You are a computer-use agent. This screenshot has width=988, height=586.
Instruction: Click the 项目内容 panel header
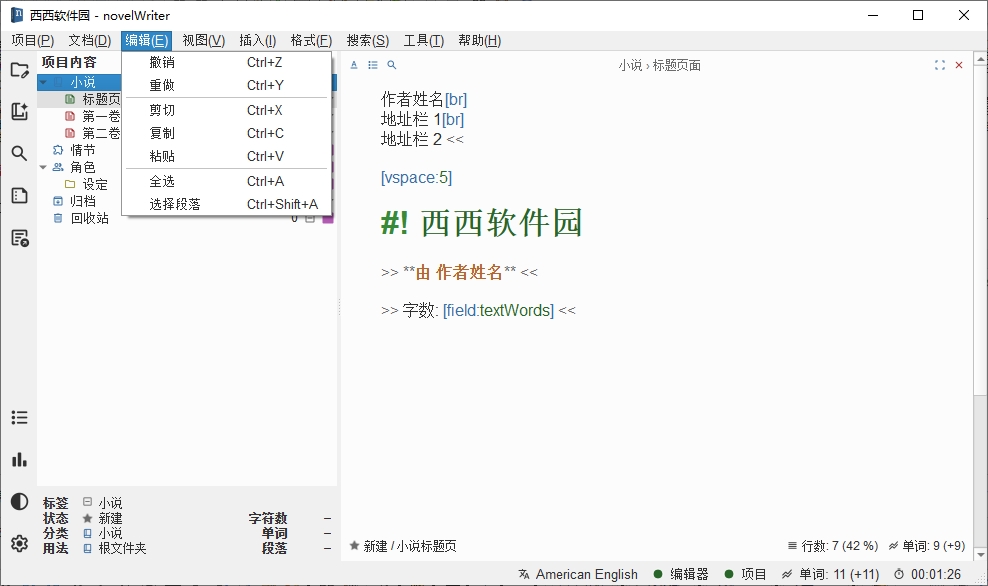(69, 62)
